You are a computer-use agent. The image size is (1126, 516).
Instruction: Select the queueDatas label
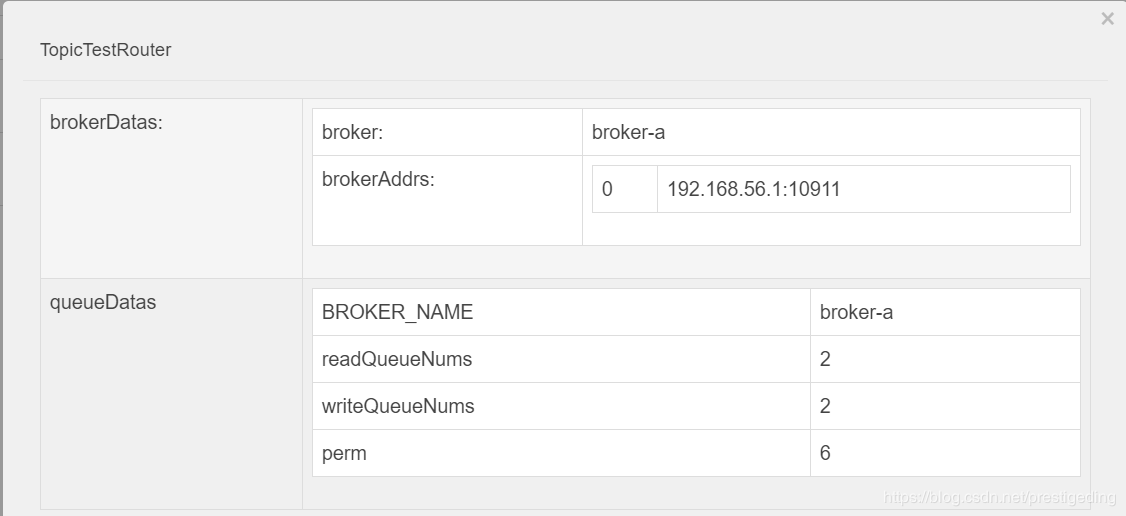tap(103, 302)
